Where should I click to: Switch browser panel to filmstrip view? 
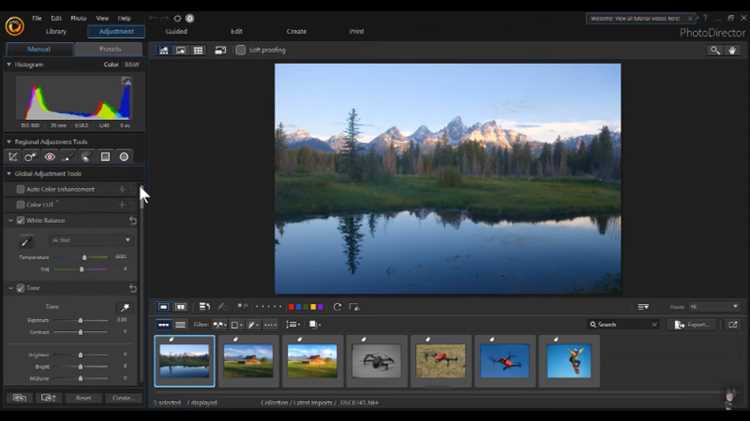[164, 325]
